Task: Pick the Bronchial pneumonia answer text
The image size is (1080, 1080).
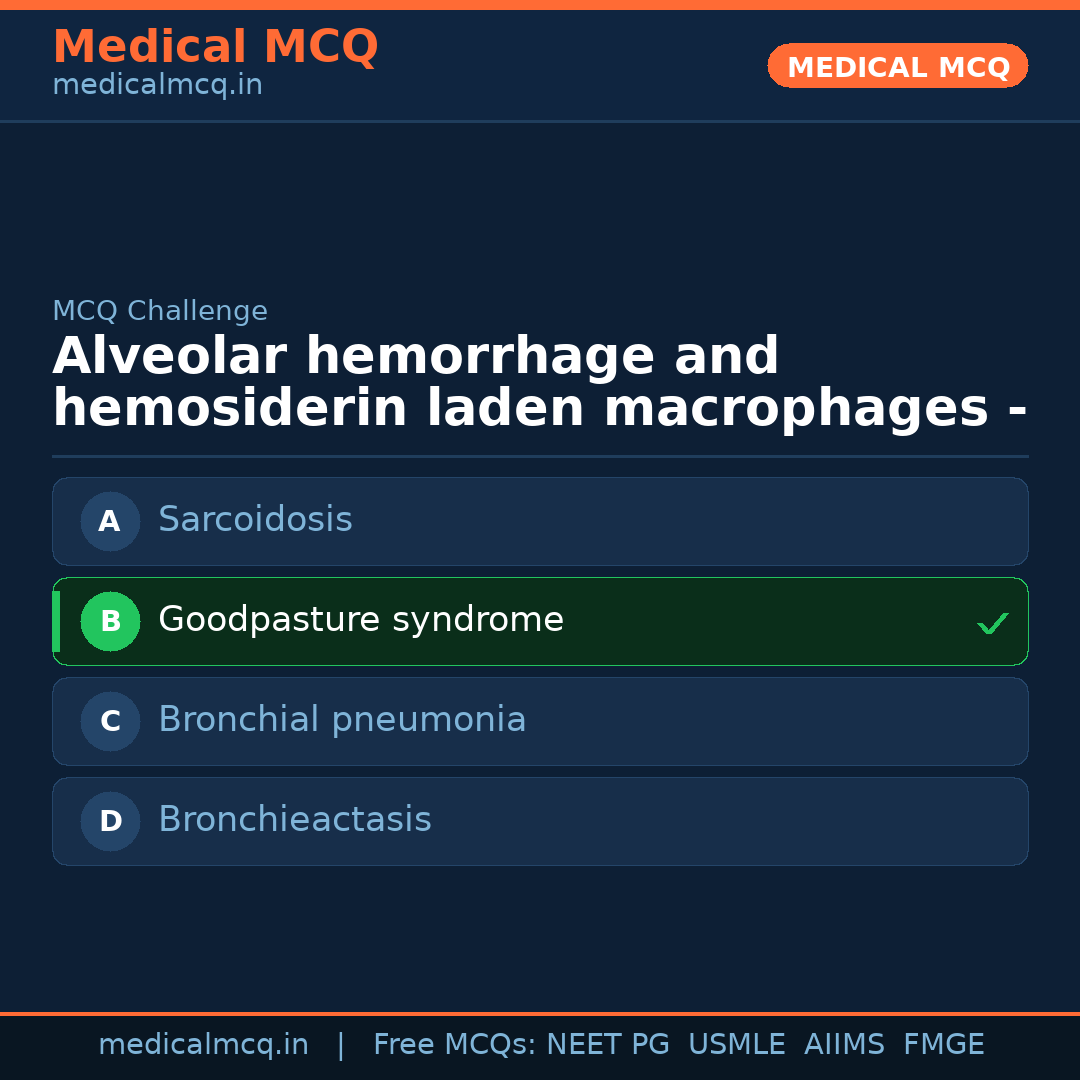Action: [x=342, y=720]
